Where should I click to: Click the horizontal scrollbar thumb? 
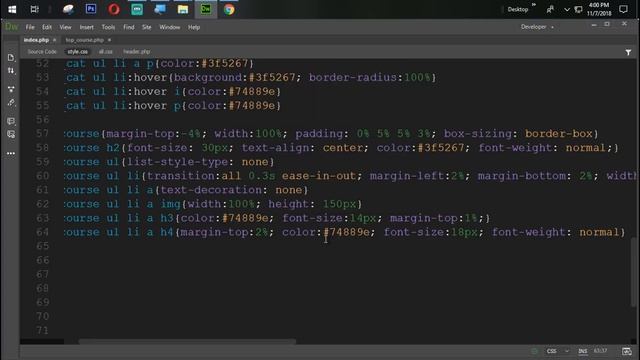coord(187,341)
